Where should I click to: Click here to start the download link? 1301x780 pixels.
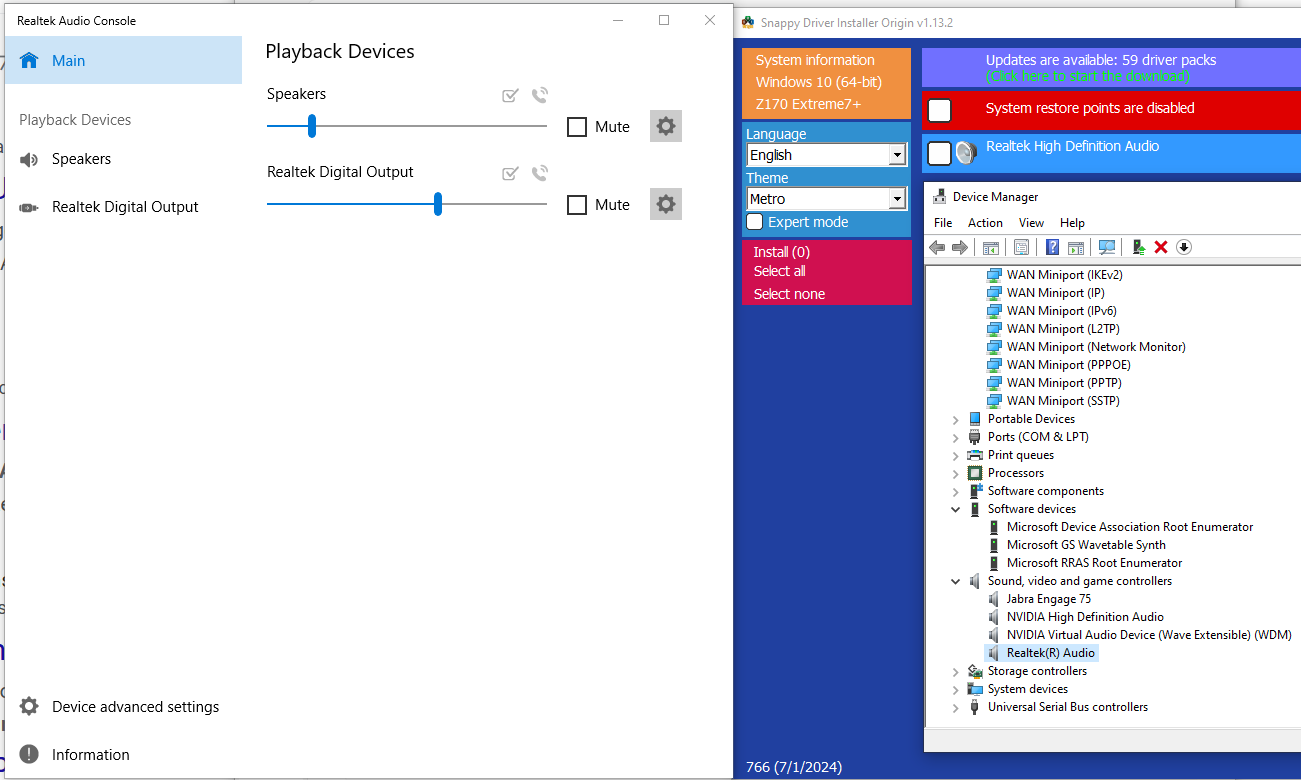[1087, 76]
